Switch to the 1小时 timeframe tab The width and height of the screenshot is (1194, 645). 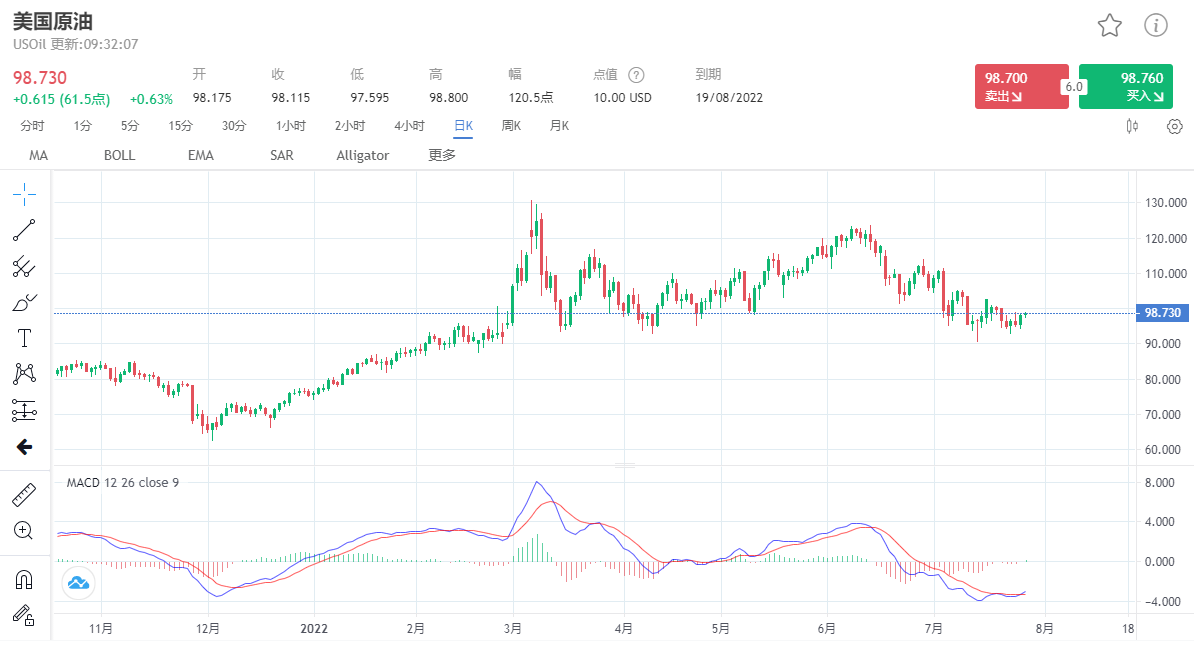tap(291, 126)
